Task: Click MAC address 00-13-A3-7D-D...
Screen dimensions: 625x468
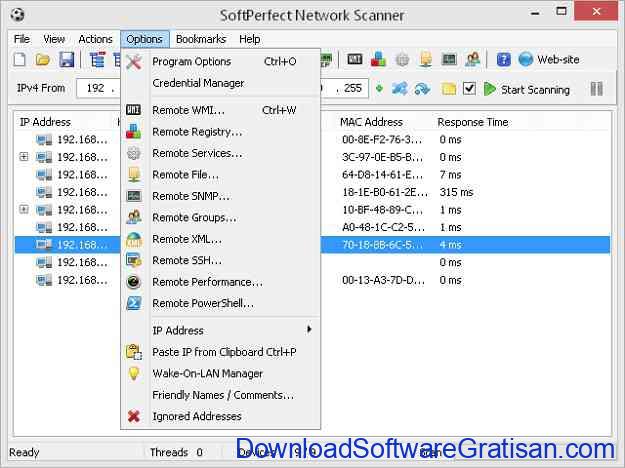Action: tap(383, 280)
